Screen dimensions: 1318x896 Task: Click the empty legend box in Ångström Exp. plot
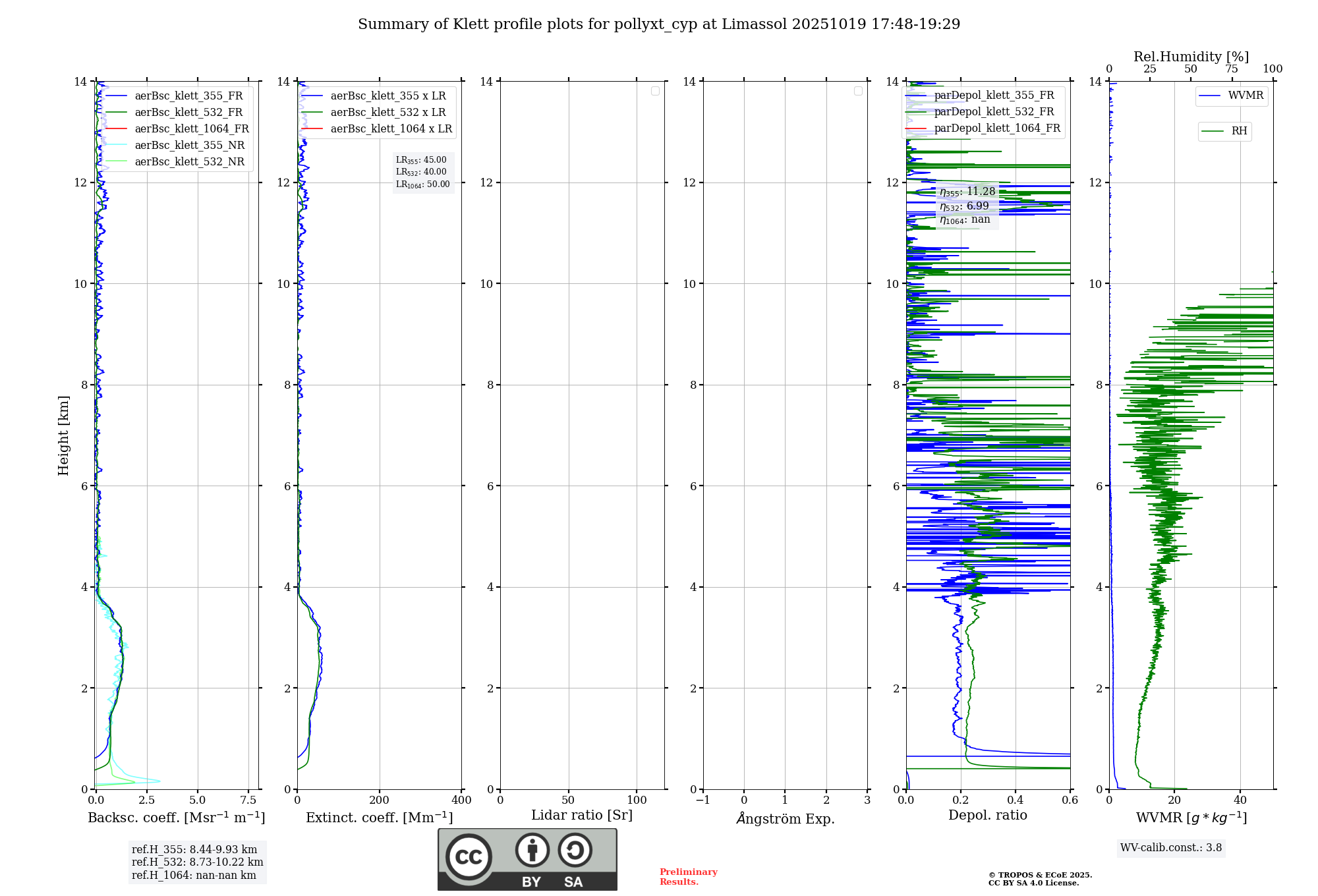click(858, 91)
